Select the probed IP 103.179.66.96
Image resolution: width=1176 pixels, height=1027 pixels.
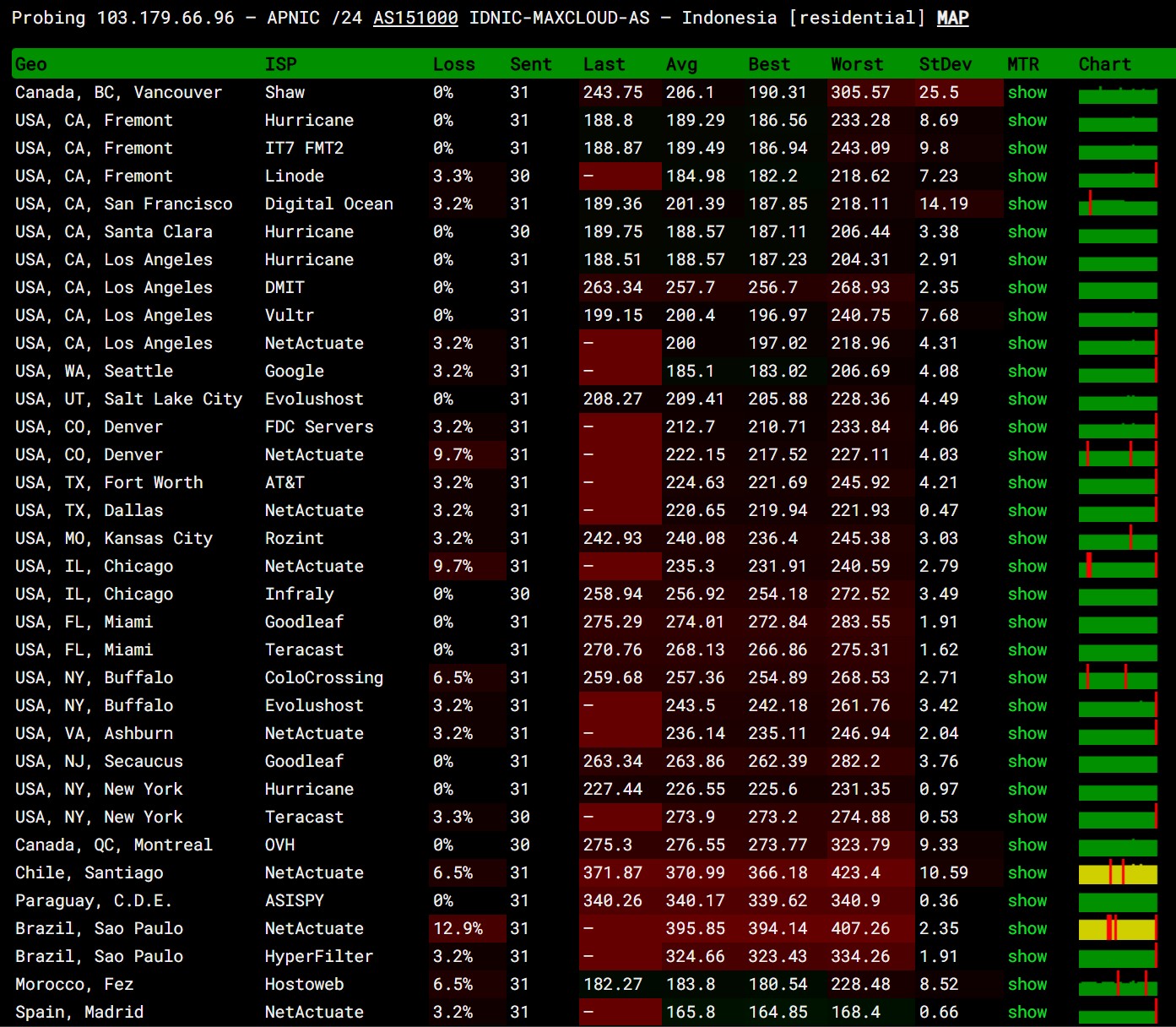[x=165, y=18]
